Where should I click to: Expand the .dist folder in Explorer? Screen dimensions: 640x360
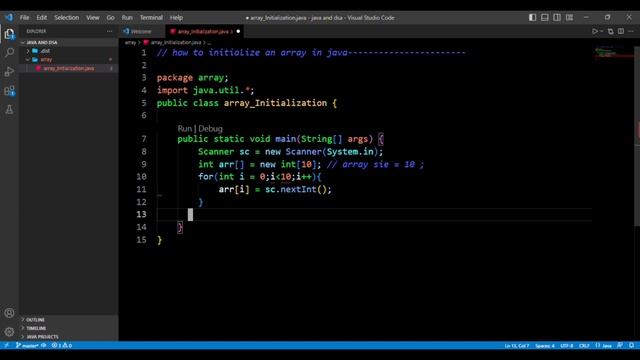[x=69, y=51]
